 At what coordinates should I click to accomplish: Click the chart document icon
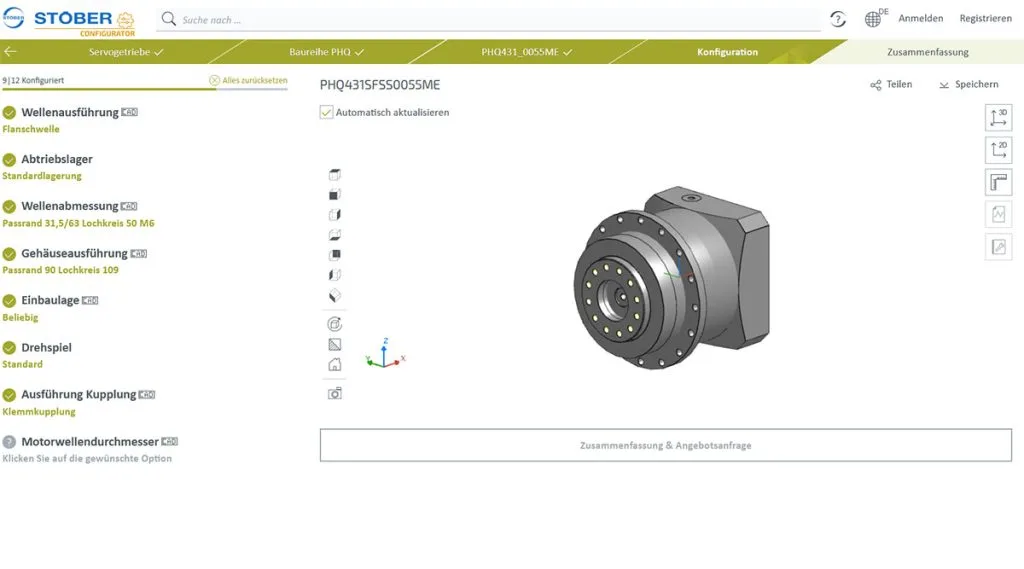click(x=998, y=214)
